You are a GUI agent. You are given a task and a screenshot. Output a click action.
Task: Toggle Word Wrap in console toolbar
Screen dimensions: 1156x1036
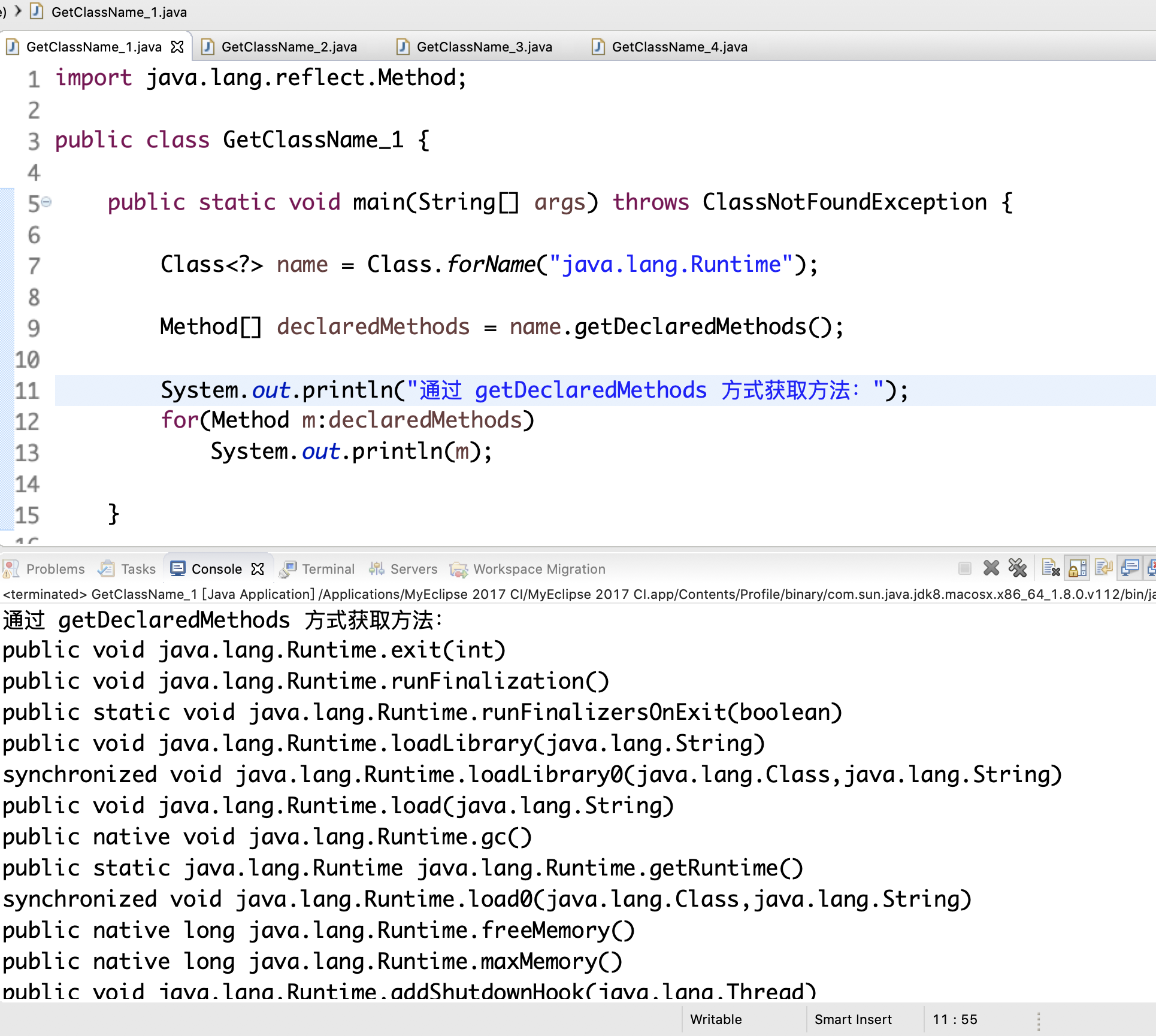(1103, 568)
